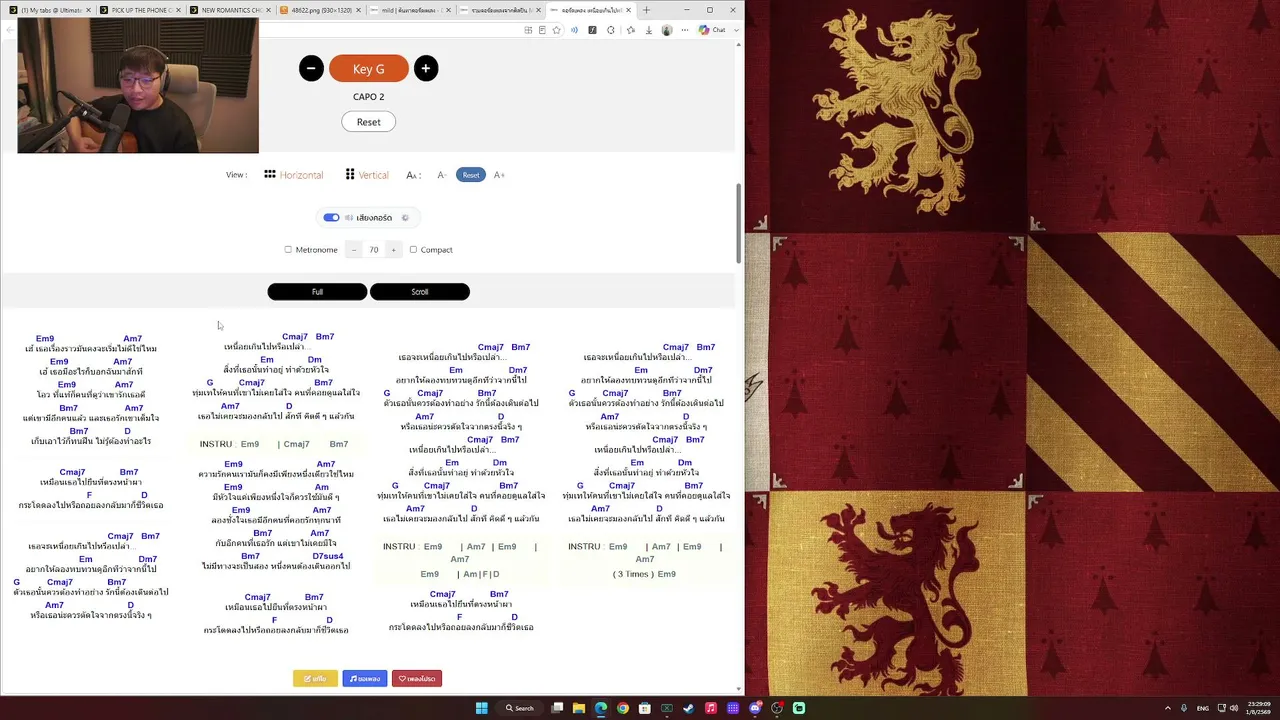Click the browser back arrow

click(11, 30)
